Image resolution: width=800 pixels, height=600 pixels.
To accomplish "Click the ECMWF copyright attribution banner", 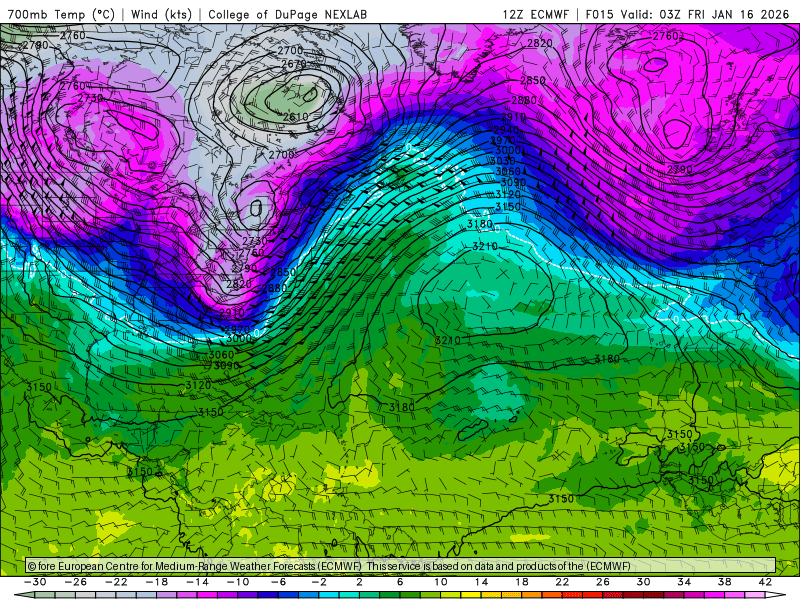I will coord(401,566).
